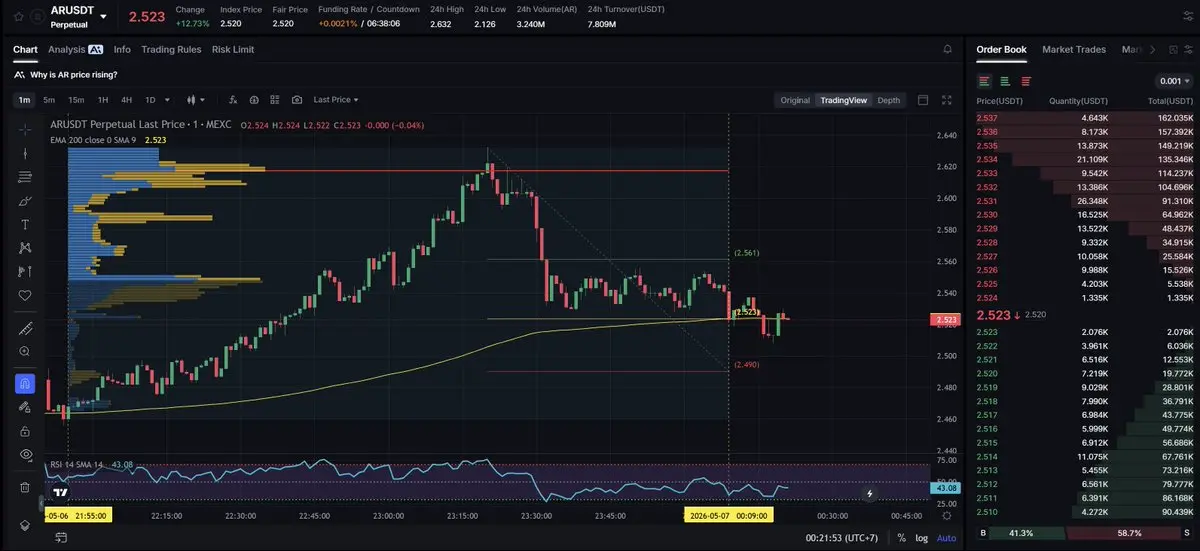Select the Text annotation tool

coord(25,224)
